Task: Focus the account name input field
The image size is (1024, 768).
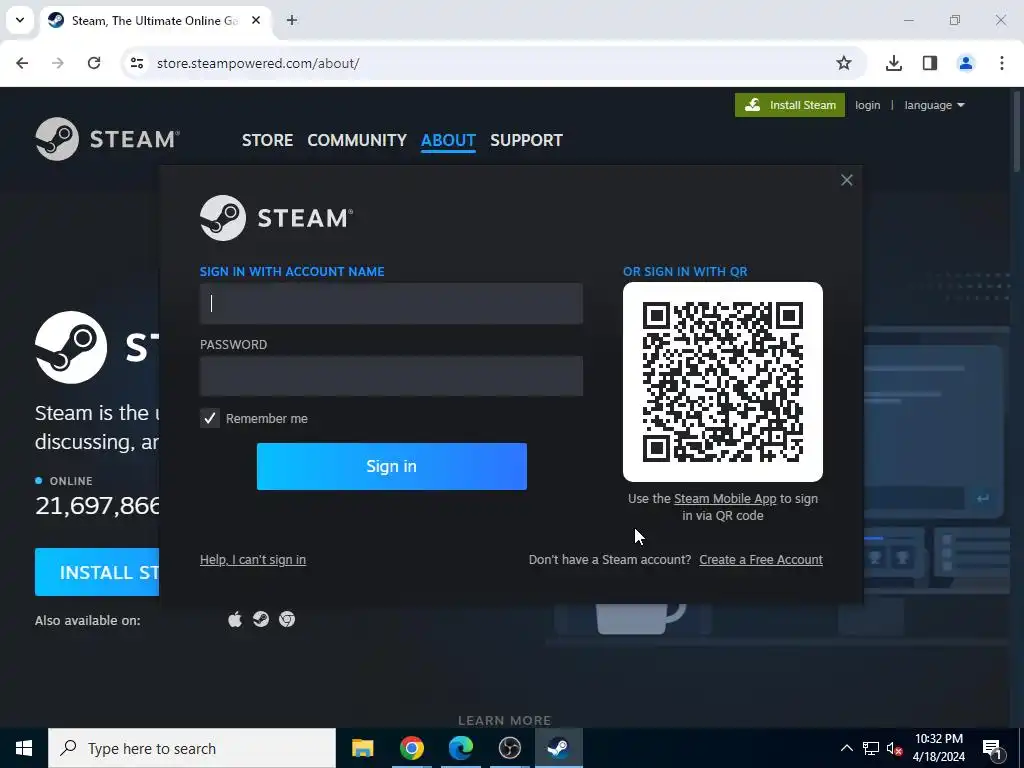Action: point(391,303)
